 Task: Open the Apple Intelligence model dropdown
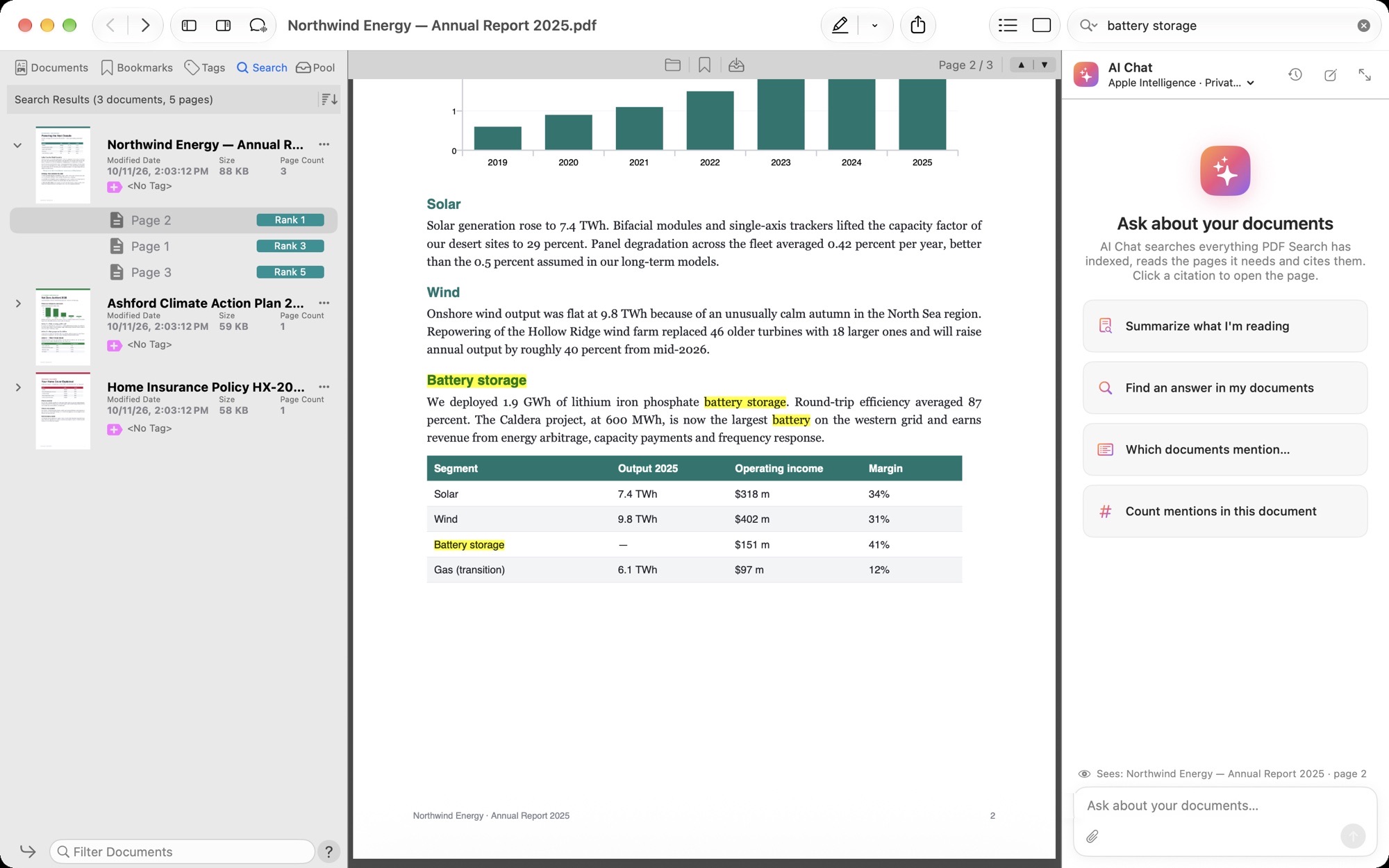[x=1181, y=83]
